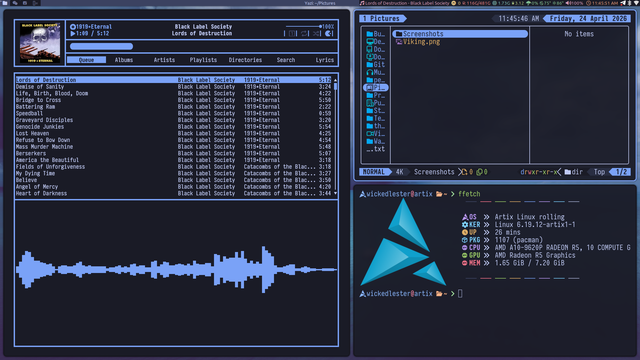
Task: Click the orange selected-count icon in Yazi status
Action: point(464,172)
